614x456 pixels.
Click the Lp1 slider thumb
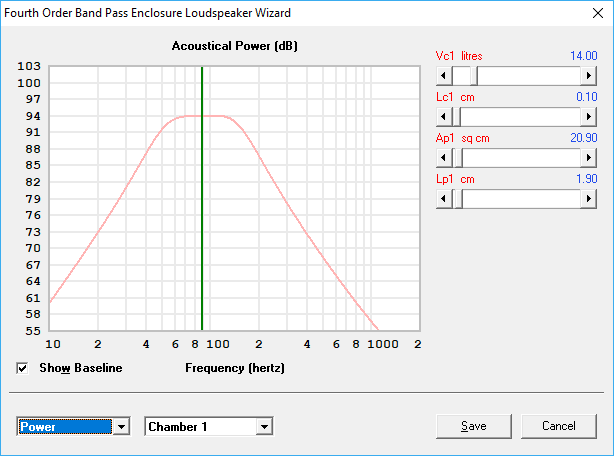458,199
